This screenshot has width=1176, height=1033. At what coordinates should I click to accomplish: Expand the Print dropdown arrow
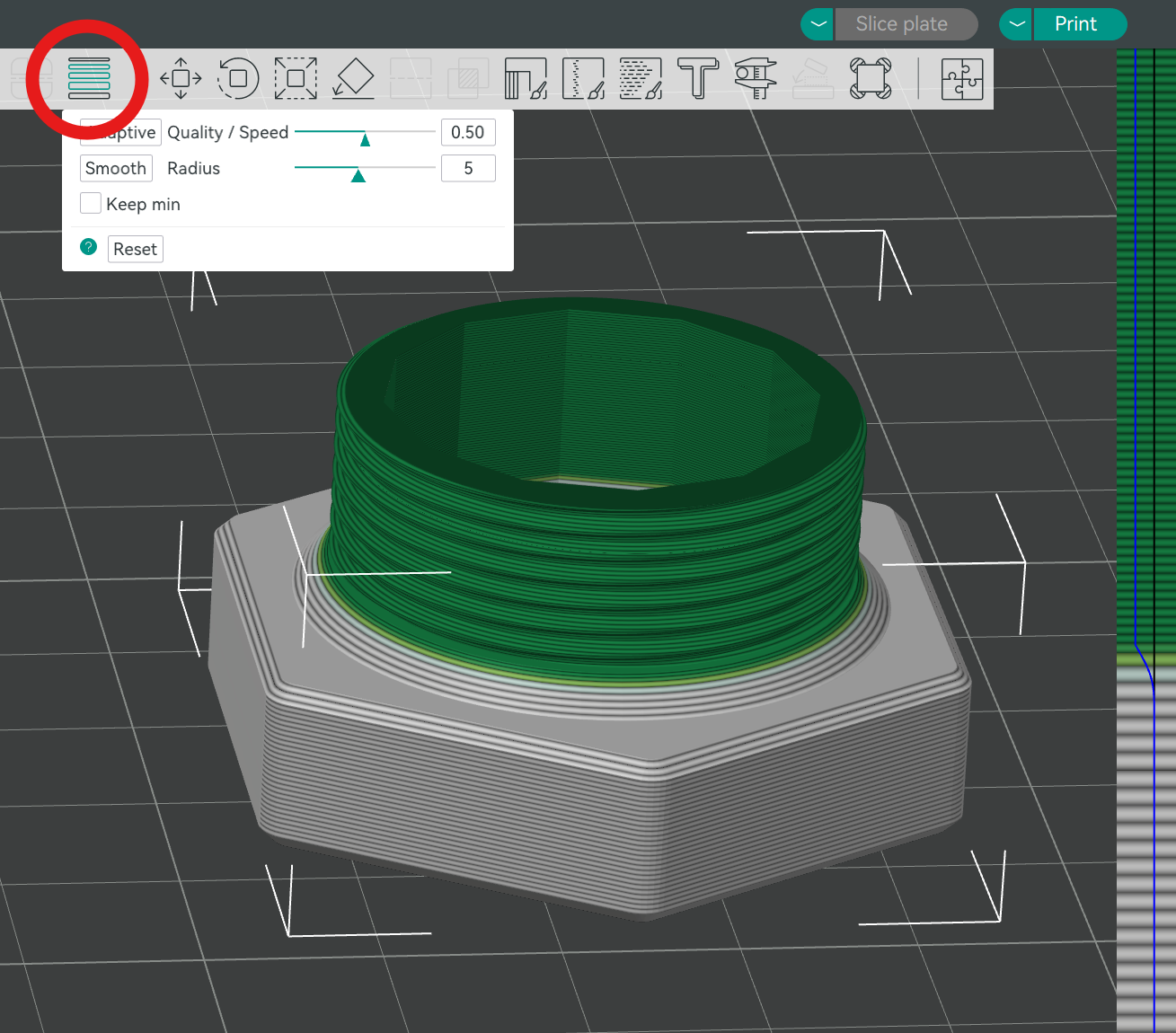tap(1016, 24)
